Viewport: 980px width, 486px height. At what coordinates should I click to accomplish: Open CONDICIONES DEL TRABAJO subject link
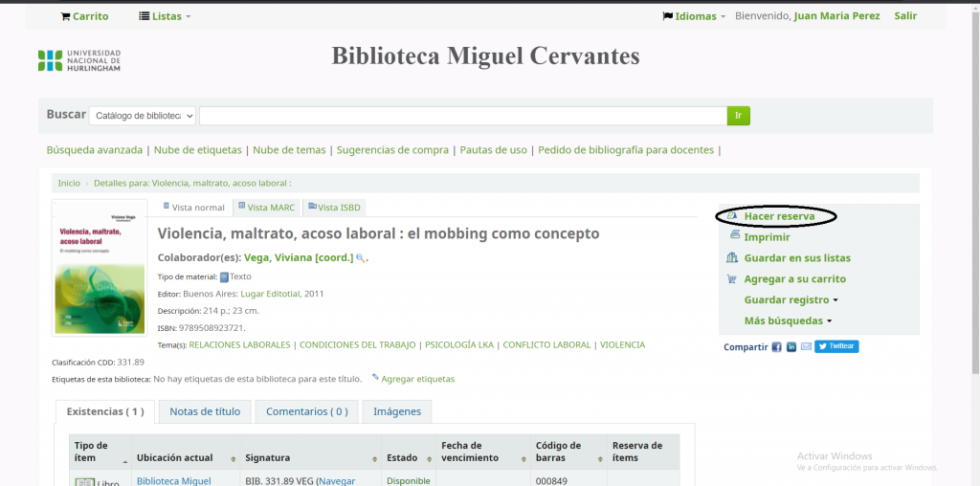coord(358,345)
